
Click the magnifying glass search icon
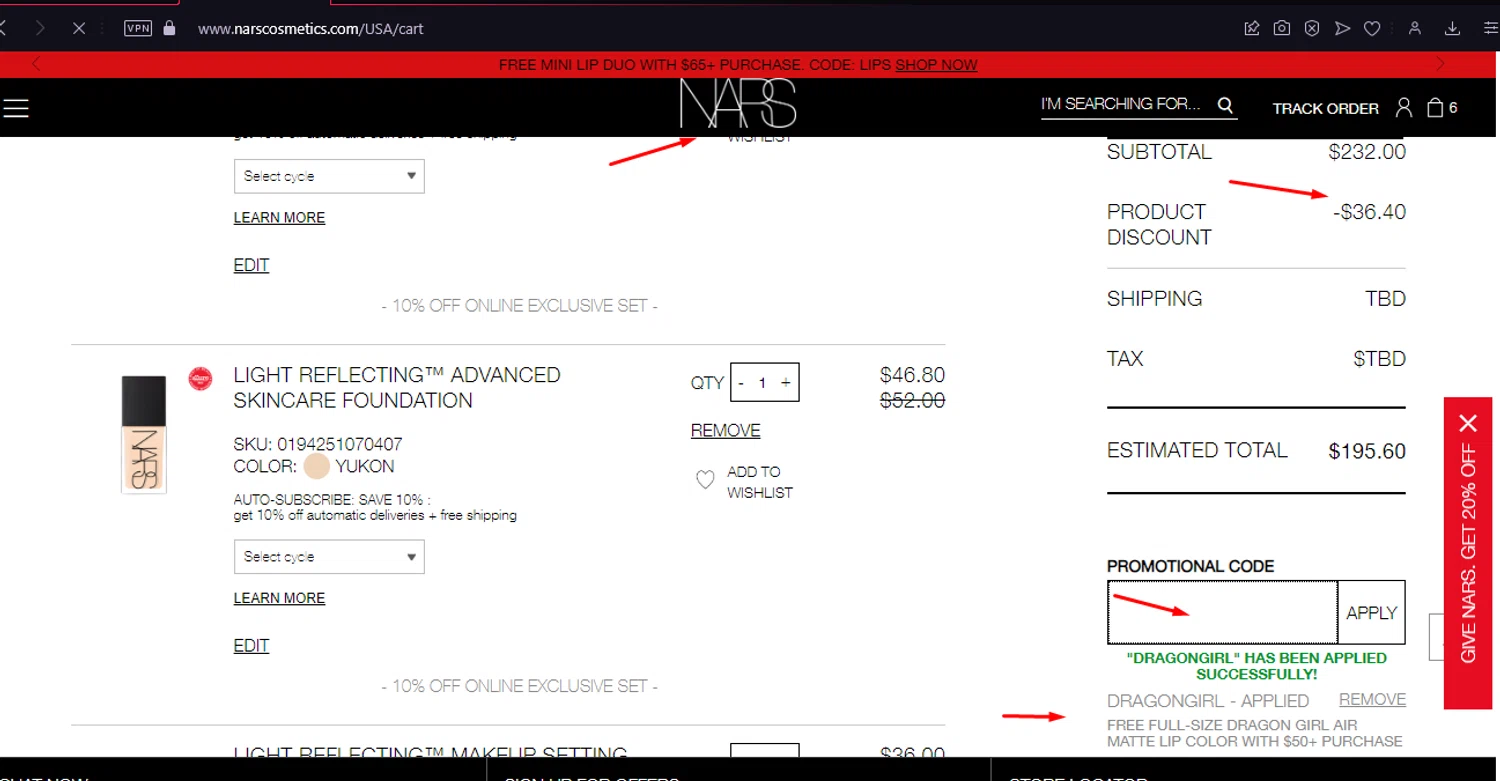point(1225,105)
